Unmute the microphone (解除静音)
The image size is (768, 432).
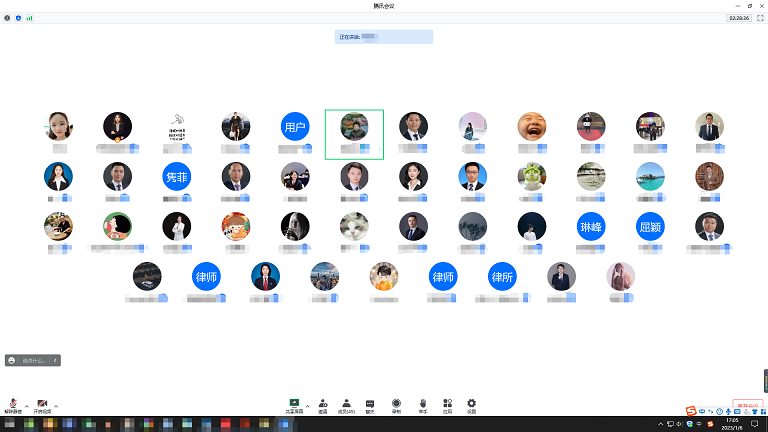(x=13, y=404)
